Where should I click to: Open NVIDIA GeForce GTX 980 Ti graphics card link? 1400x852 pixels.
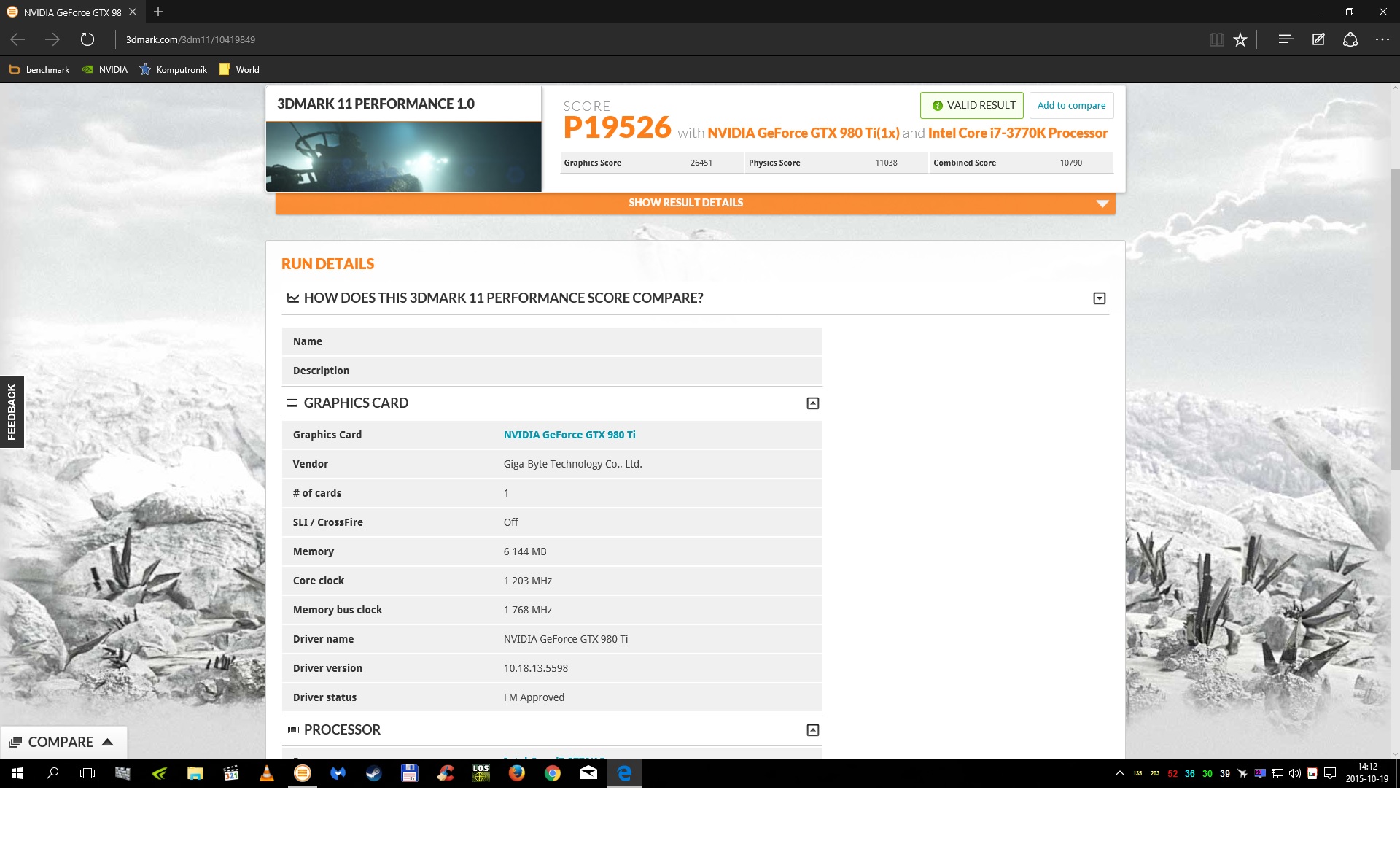tap(569, 435)
